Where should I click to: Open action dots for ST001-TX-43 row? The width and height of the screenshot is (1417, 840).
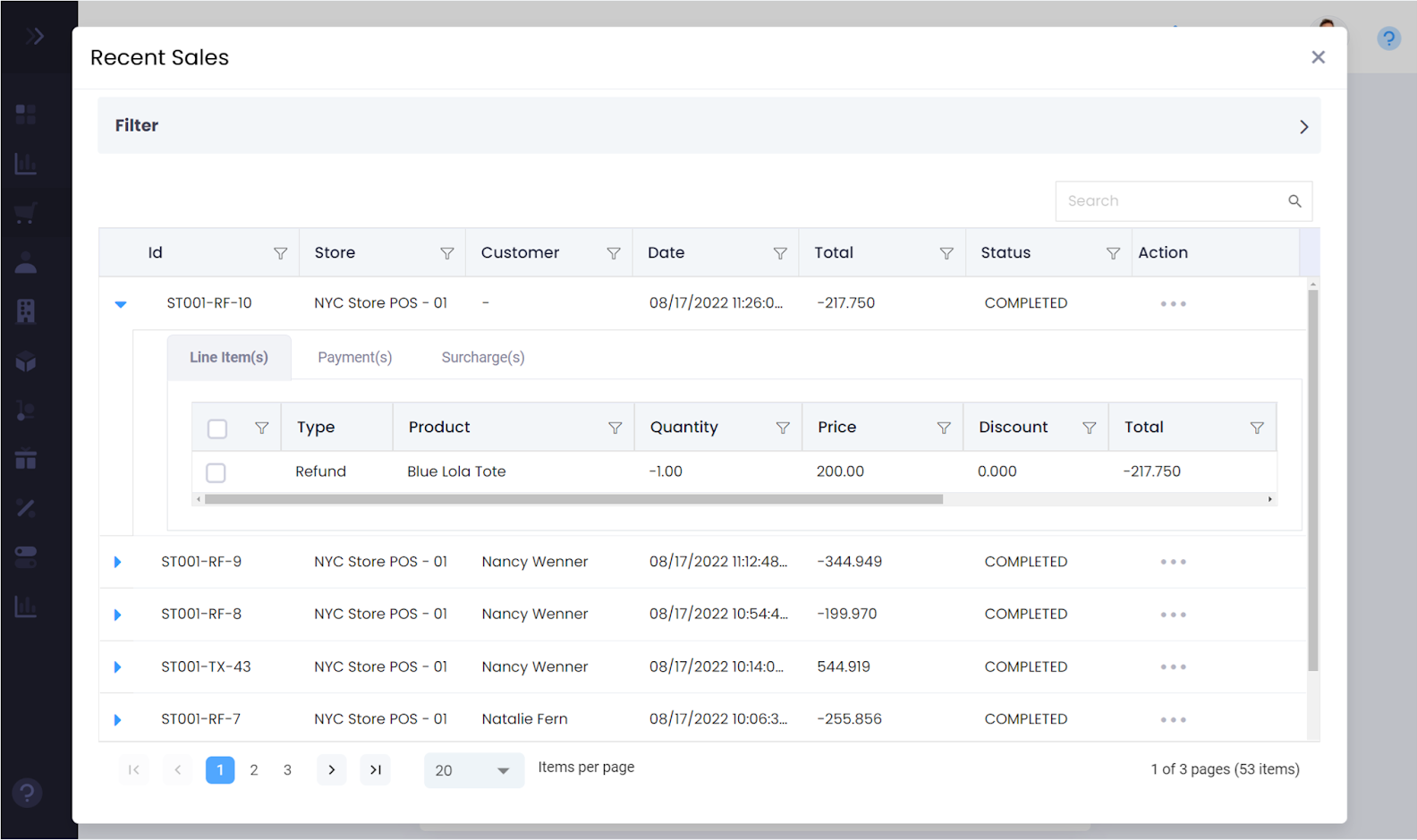tap(1173, 667)
